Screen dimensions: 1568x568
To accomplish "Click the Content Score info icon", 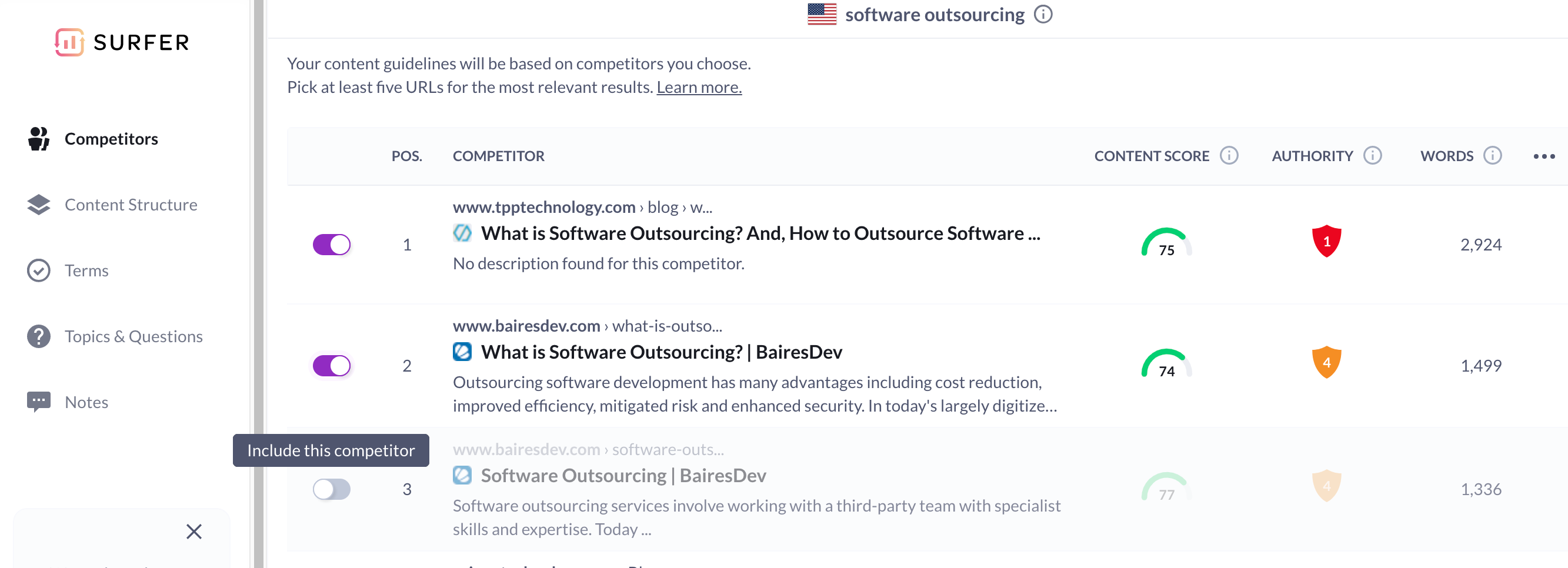I will [1229, 155].
